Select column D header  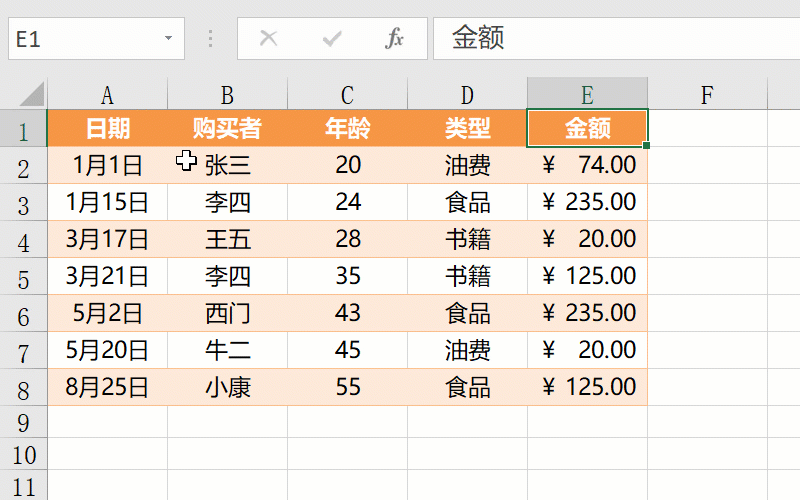(x=467, y=94)
